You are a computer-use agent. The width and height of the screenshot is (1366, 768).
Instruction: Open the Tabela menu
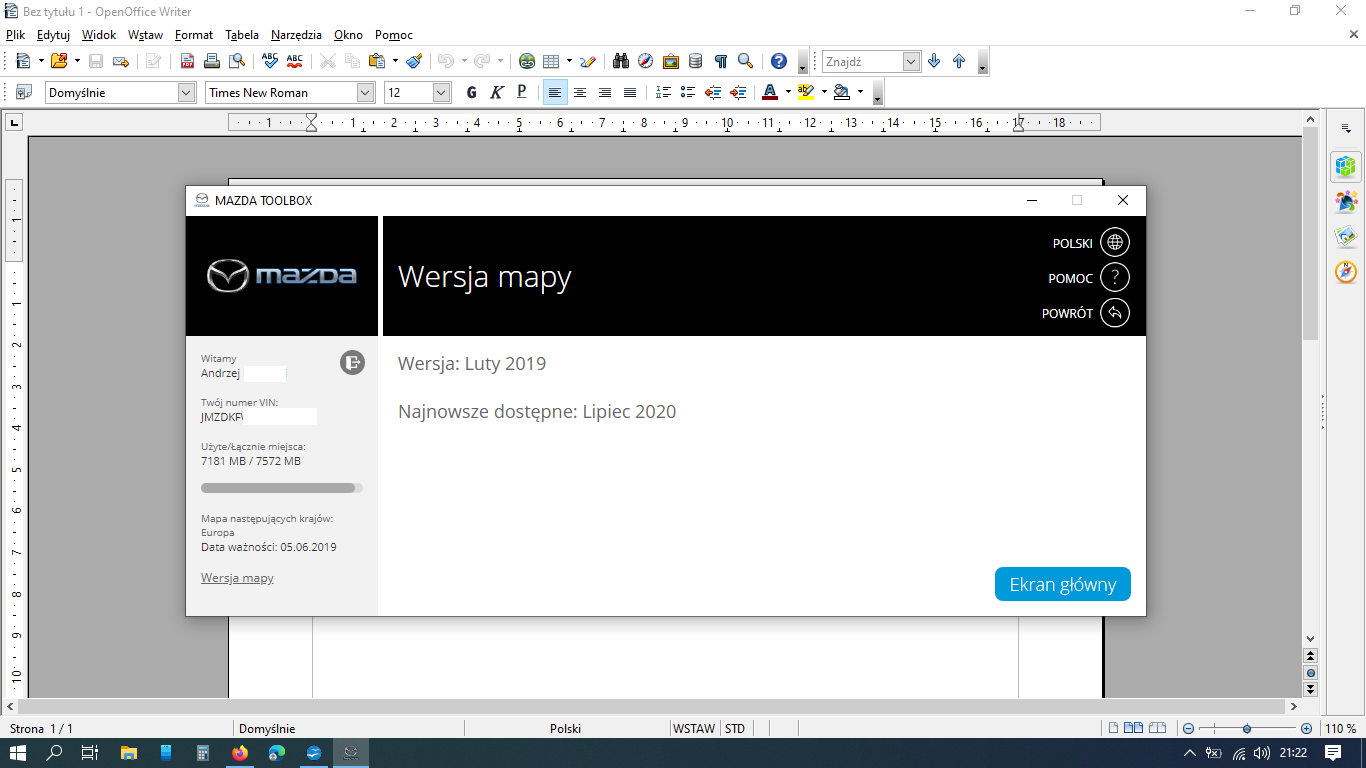coord(242,34)
